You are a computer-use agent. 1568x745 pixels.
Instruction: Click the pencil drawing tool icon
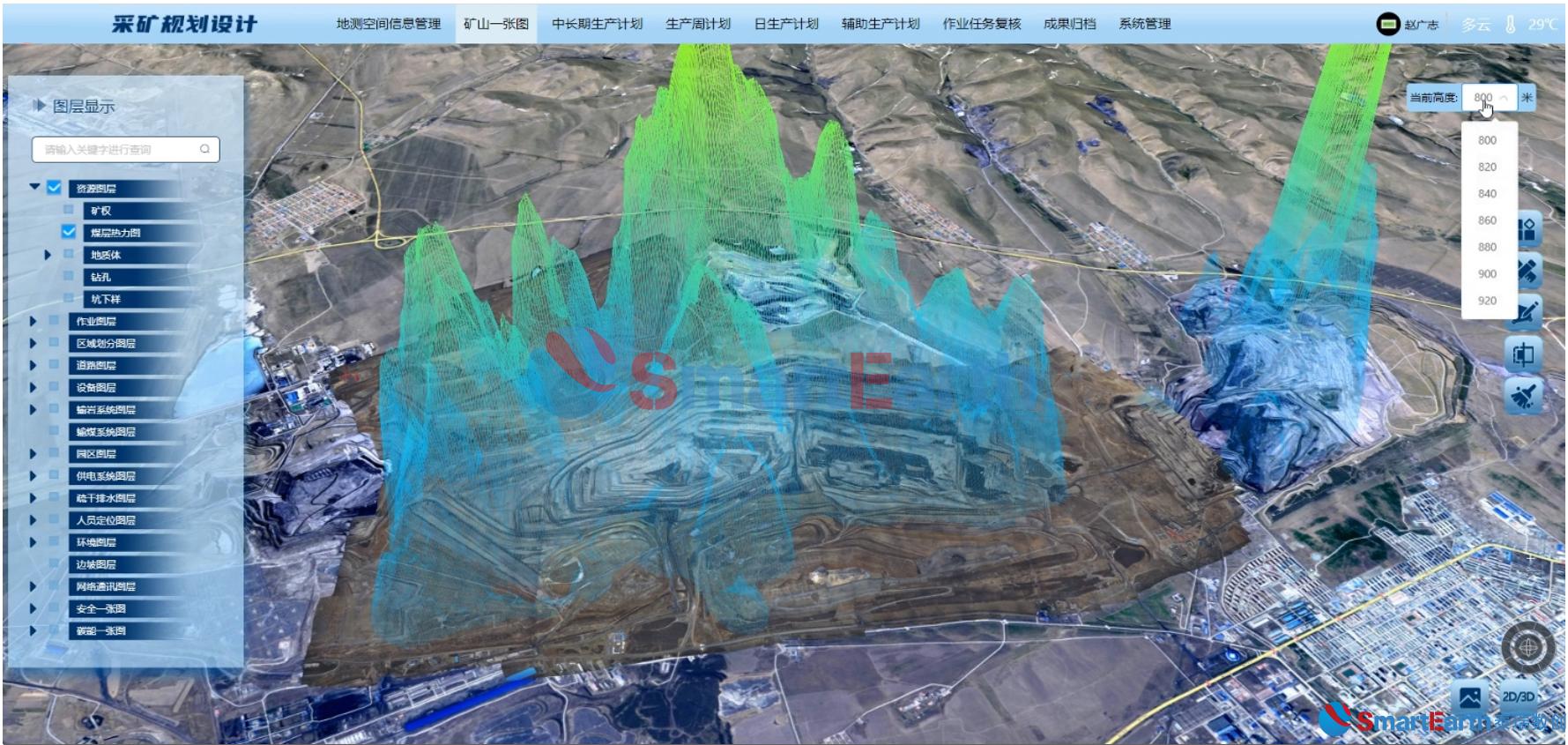click(x=1527, y=312)
